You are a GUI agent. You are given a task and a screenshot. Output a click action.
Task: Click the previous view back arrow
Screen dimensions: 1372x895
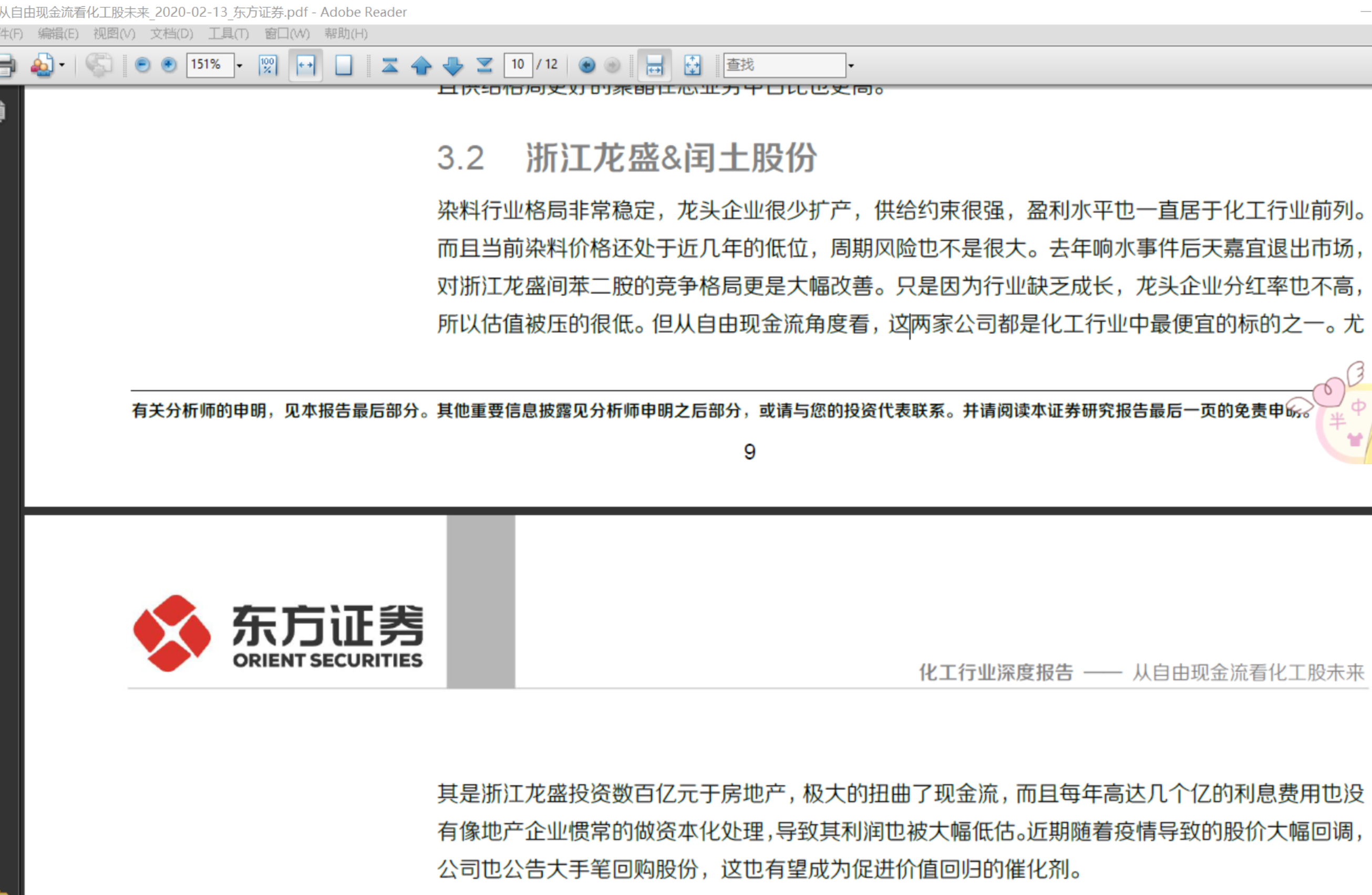[x=587, y=65]
